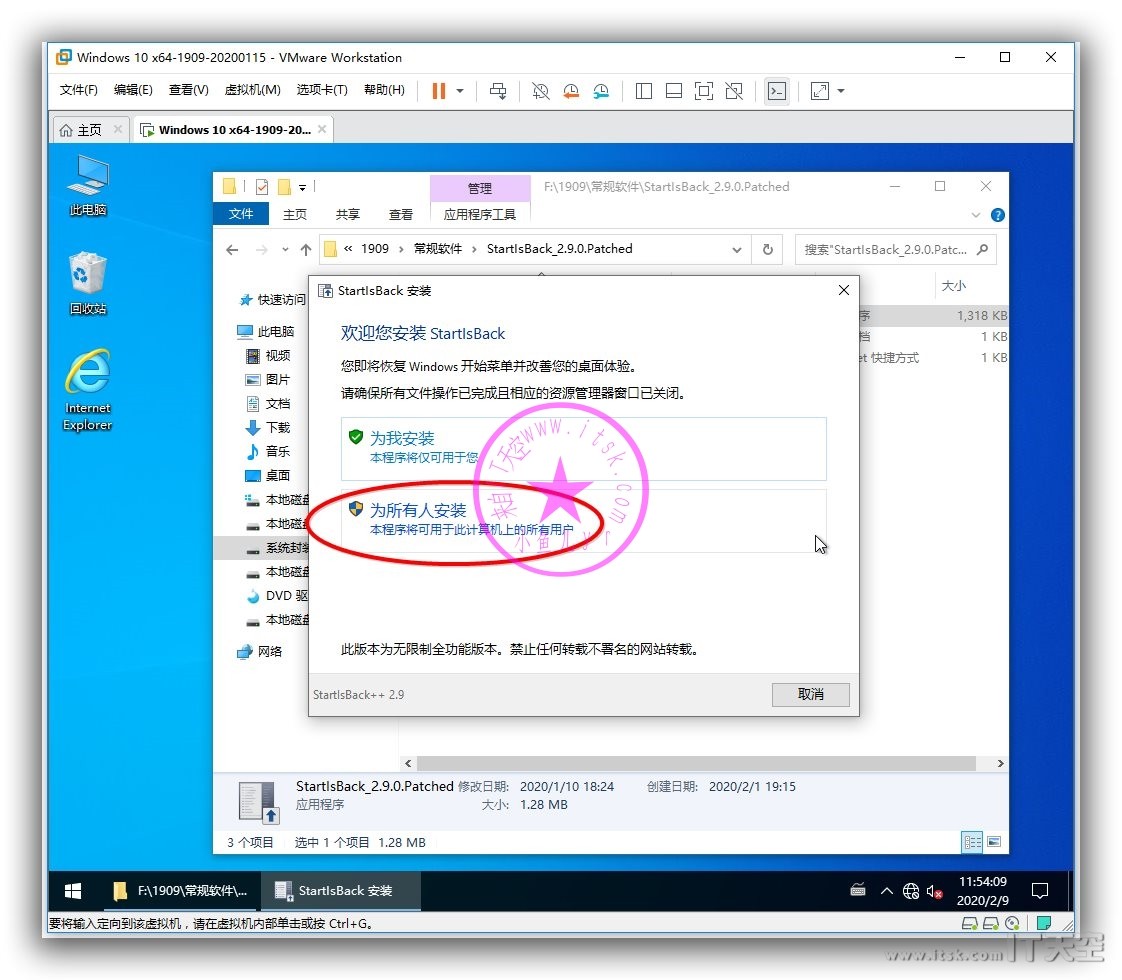The width and height of the screenshot is (1122, 980).
Task: Pause the virtual machine in VMware toolbar
Action: point(439,91)
